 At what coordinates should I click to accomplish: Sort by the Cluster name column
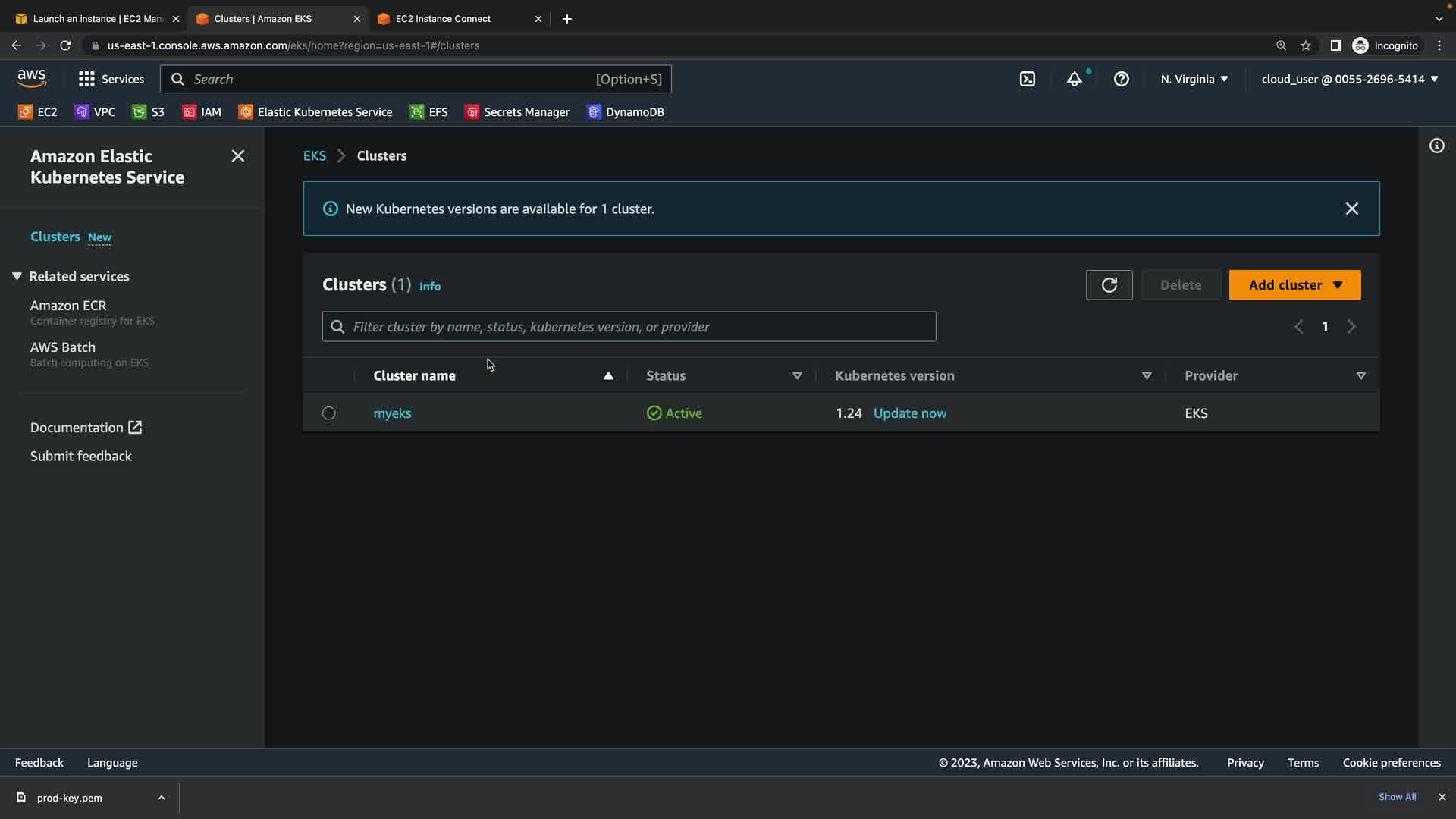click(415, 376)
